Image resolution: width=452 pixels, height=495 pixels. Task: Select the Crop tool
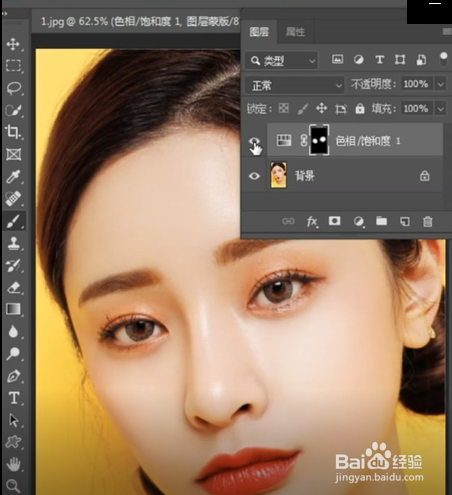tap(13, 132)
